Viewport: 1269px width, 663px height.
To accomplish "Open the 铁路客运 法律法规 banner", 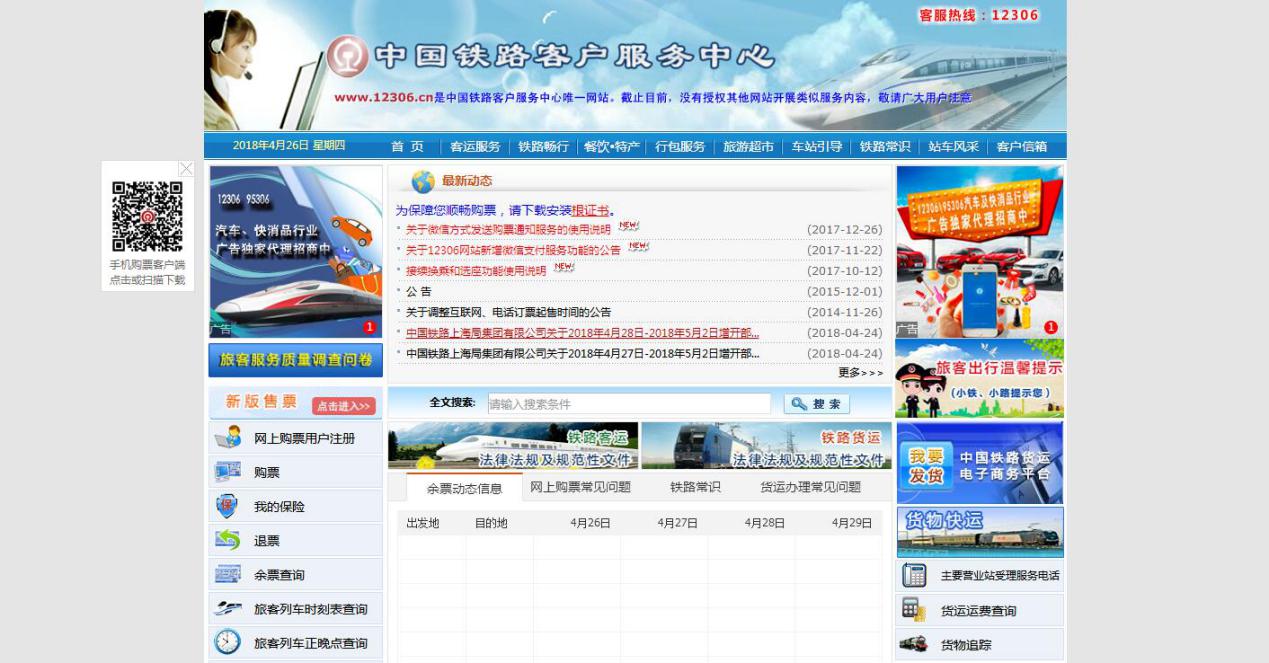I will pos(513,445).
